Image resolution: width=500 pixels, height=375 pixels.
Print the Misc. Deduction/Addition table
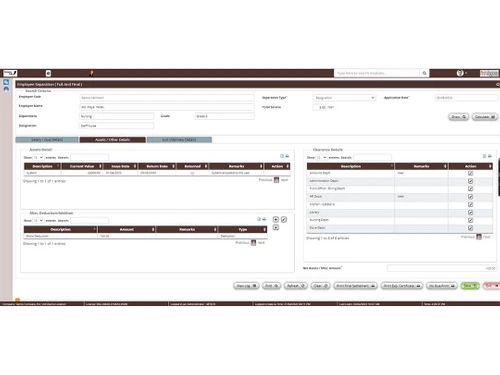pyautogui.click(x=264, y=219)
